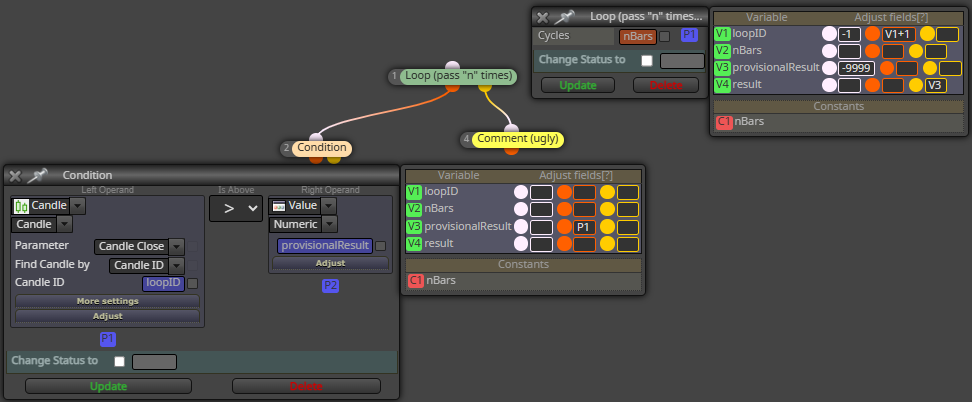The image size is (972, 402).
Task: Click the -9999 field for provisionalResult
Action: (x=856, y=68)
